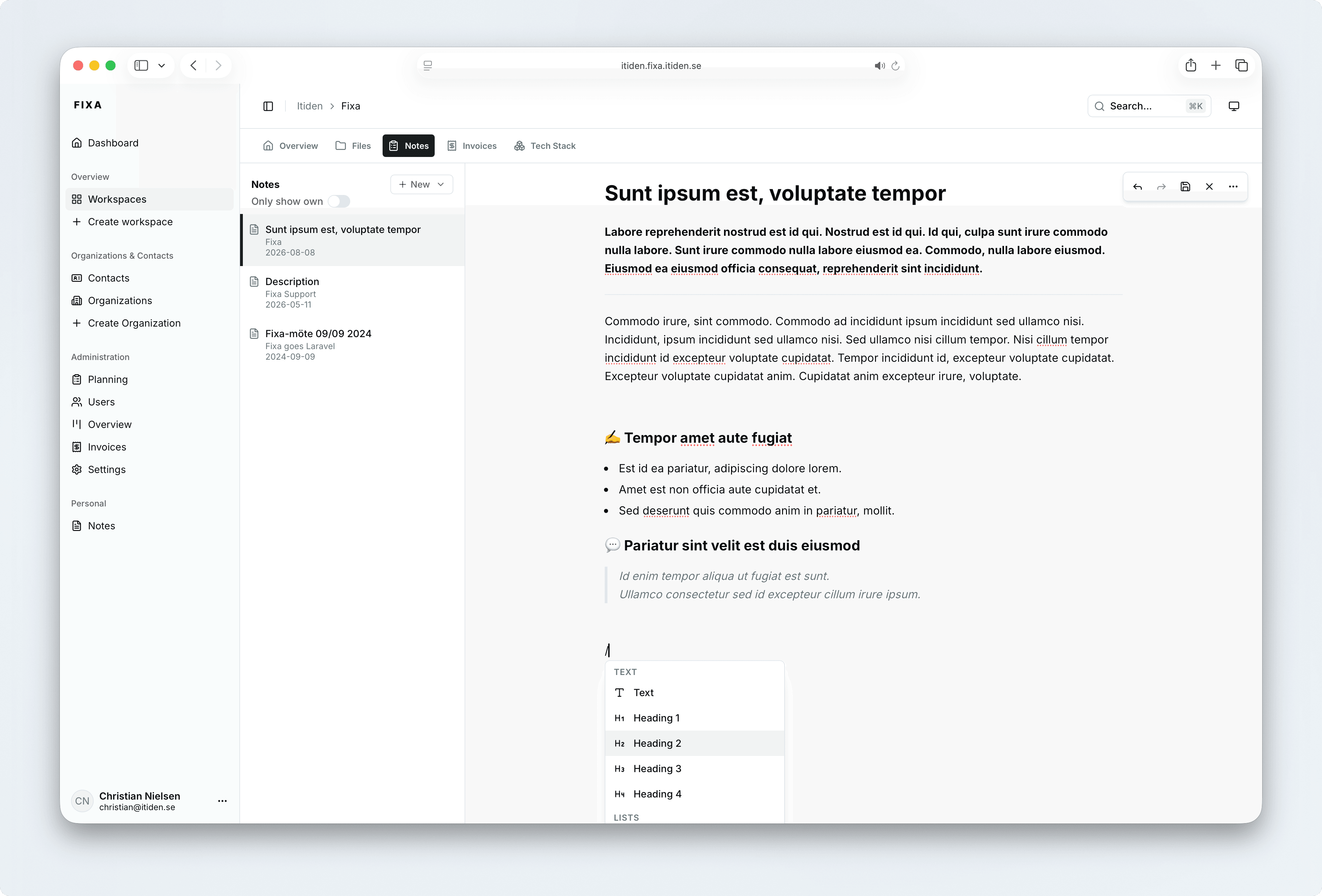Viewport: 1322px width, 896px height.
Task: Click the Safari share icon
Action: point(1191,65)
